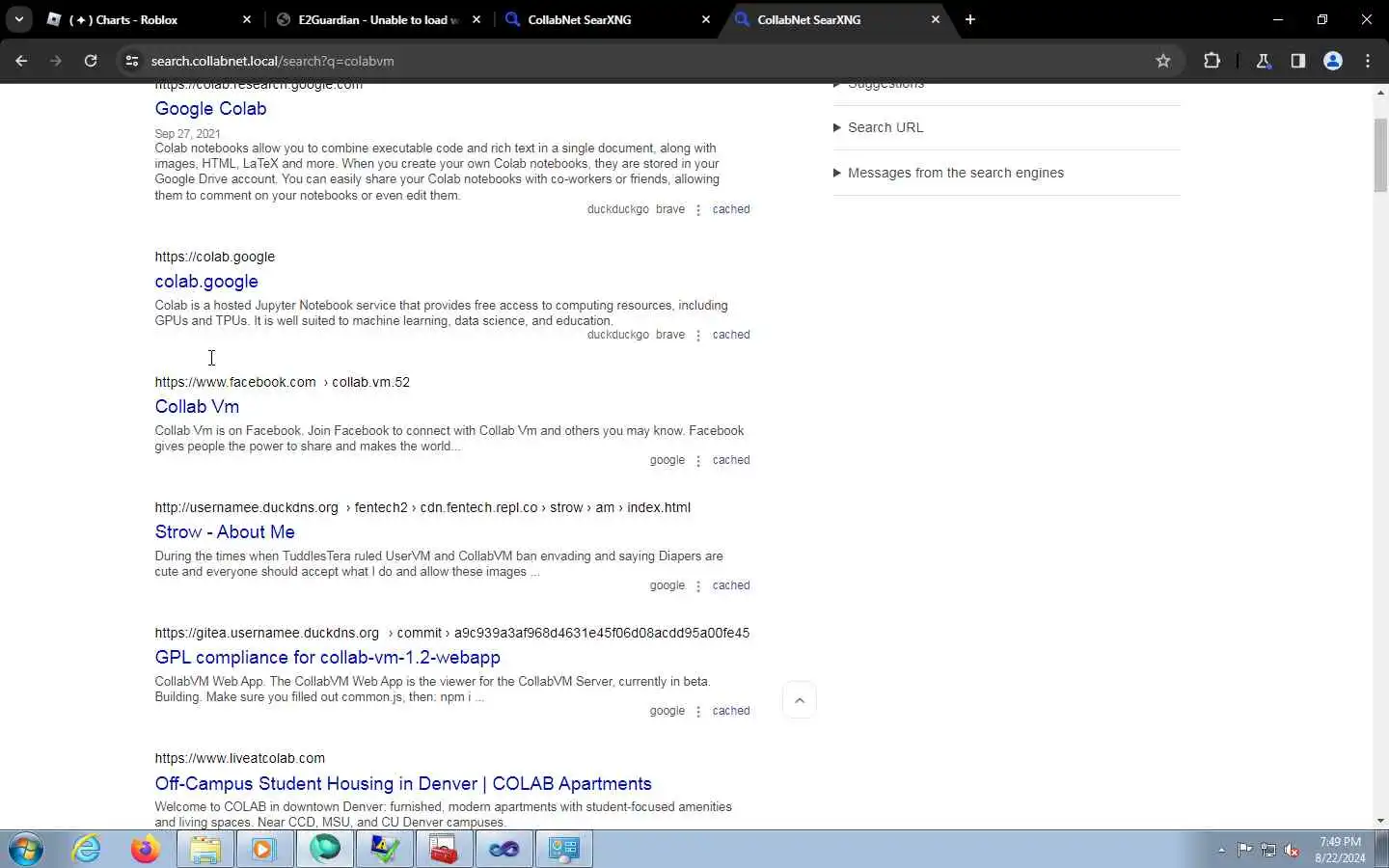Open options dots for colab.google result
Image resolution: width=1389 pixels, height=868 pixels.
[698, 336]
